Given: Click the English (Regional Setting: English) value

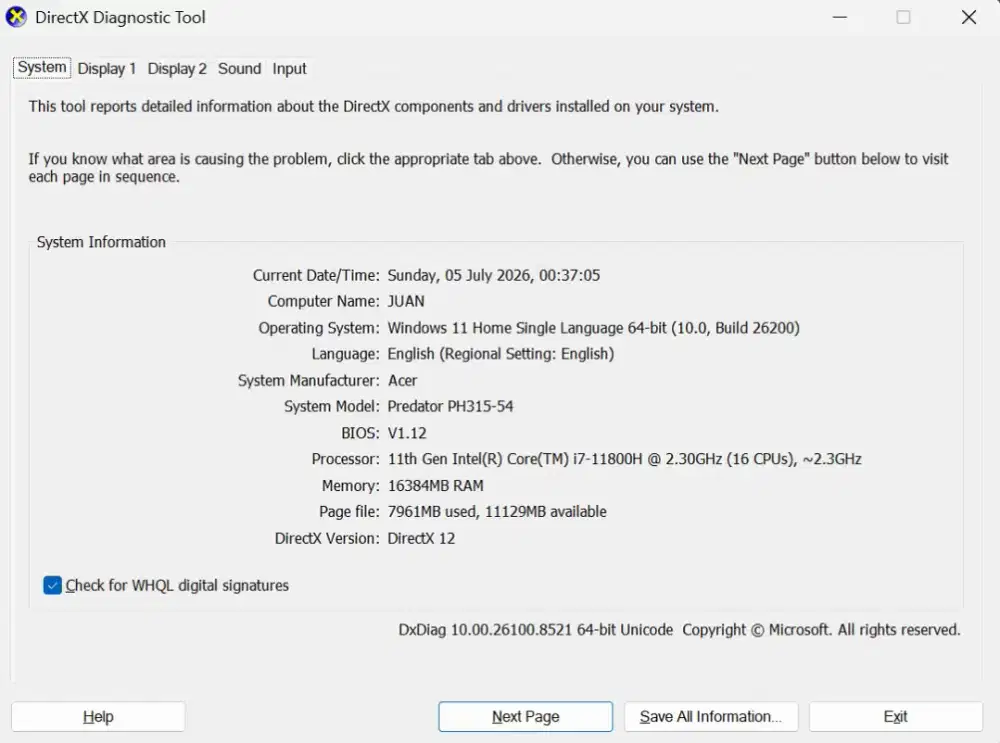Looking at the screenshot, I should coord(501,354).
